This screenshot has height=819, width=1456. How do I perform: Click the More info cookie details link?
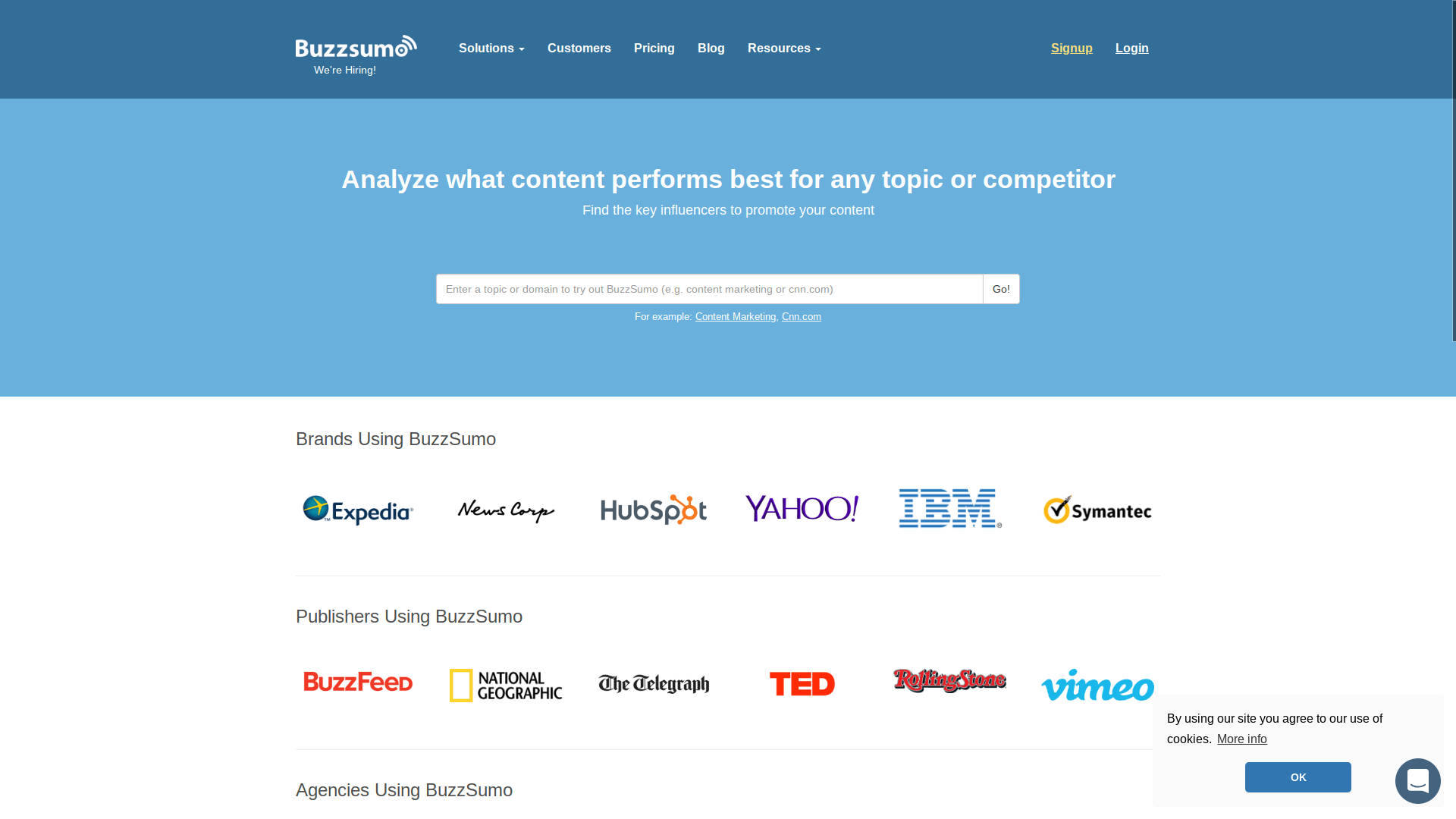pos(1242,739)
